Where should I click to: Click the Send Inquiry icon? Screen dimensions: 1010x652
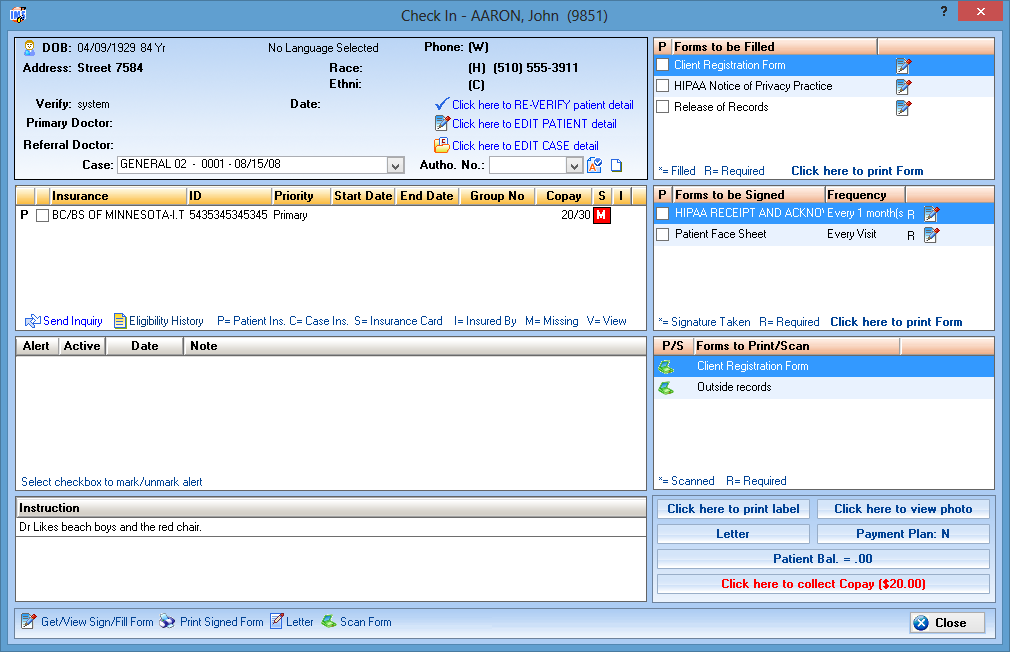(x=32, y=321)
